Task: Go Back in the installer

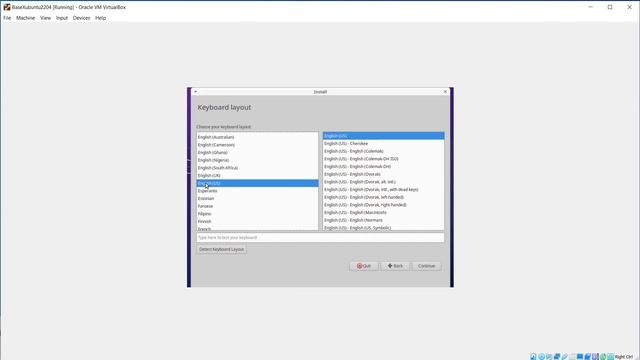Action: [395, 266]
